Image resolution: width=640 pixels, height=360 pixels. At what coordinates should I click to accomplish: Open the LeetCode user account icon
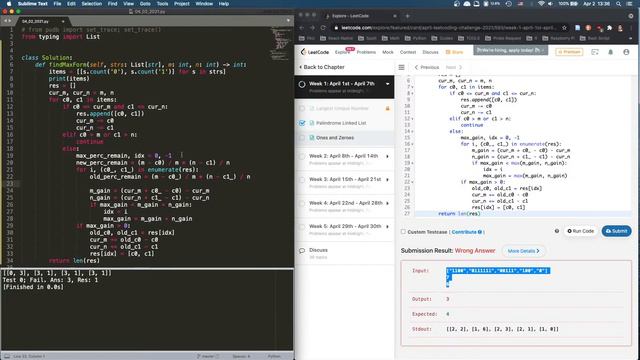626,52
